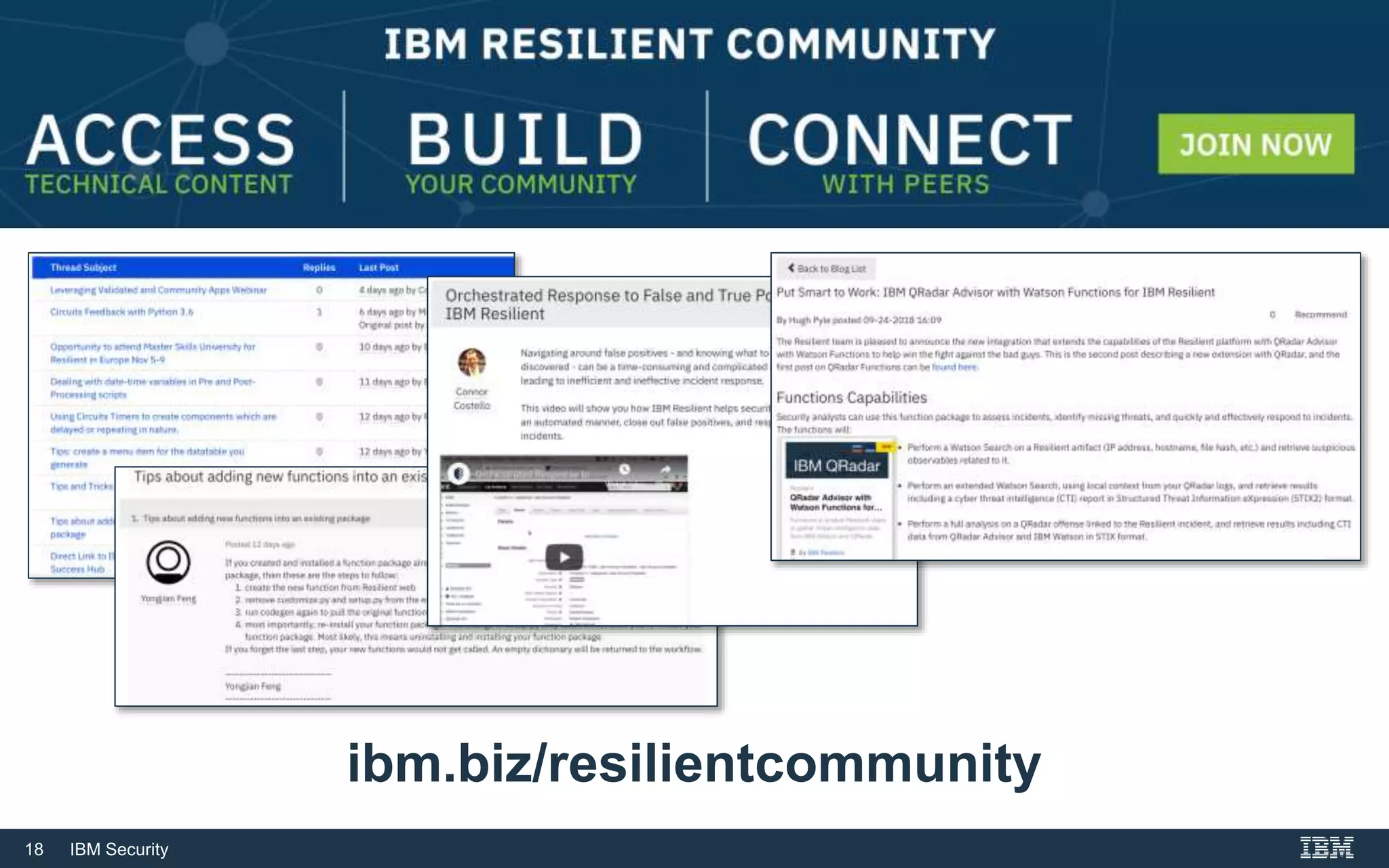
Task: Click the 'Tips about adding new functions' title
Action: coord(280,477)
